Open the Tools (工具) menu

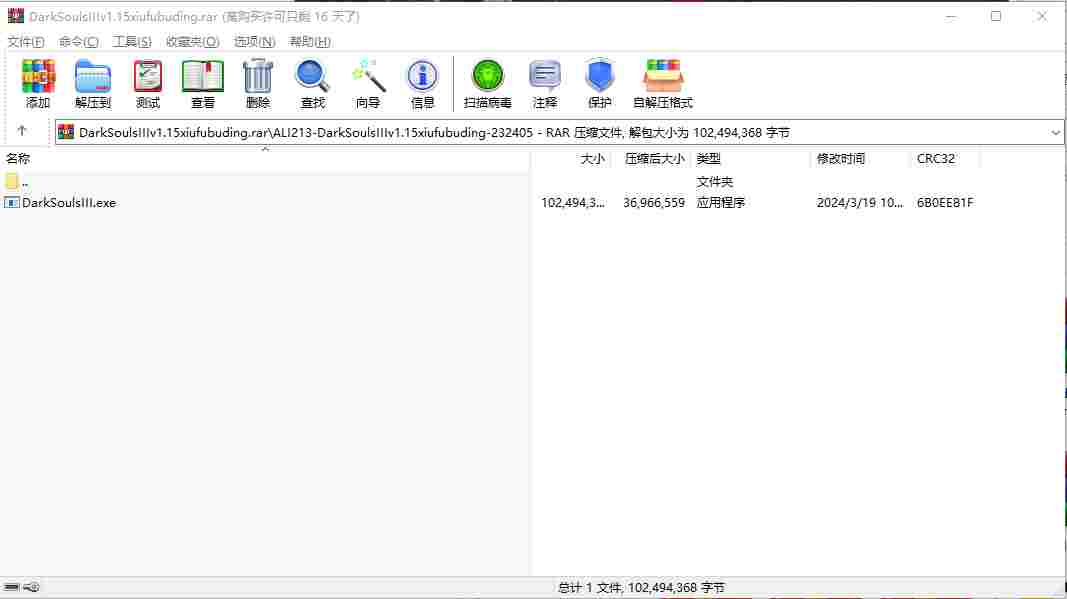pos(132,42)
